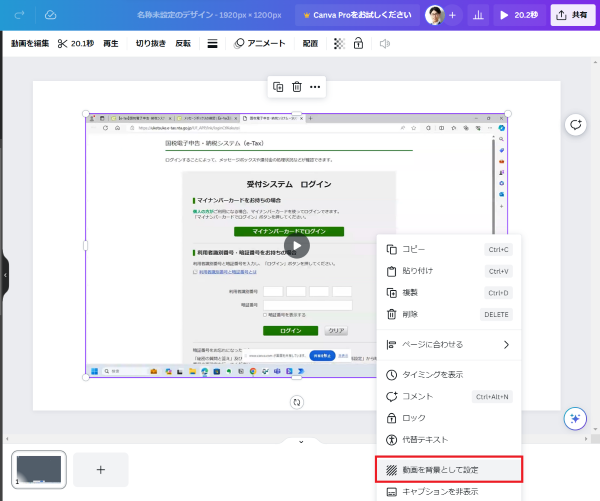Open the line weight border style icon
Image resolution: width=600 pixels, height=501 pixels.
pos(212,44)
